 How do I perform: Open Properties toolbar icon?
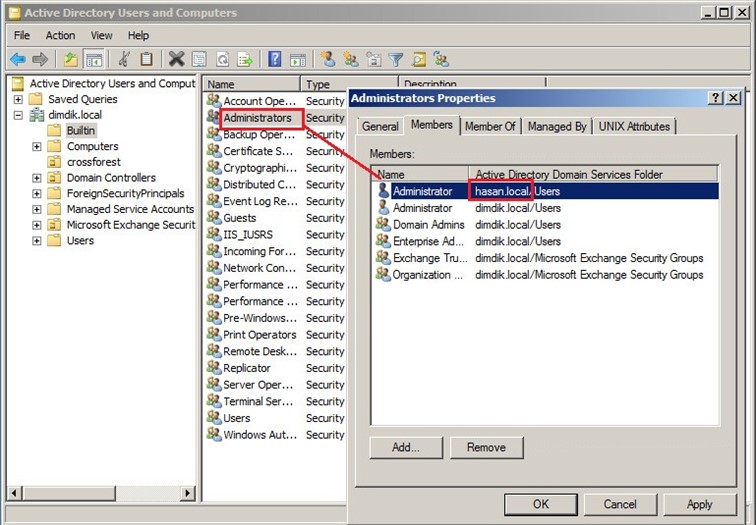(x=199, y=59)
